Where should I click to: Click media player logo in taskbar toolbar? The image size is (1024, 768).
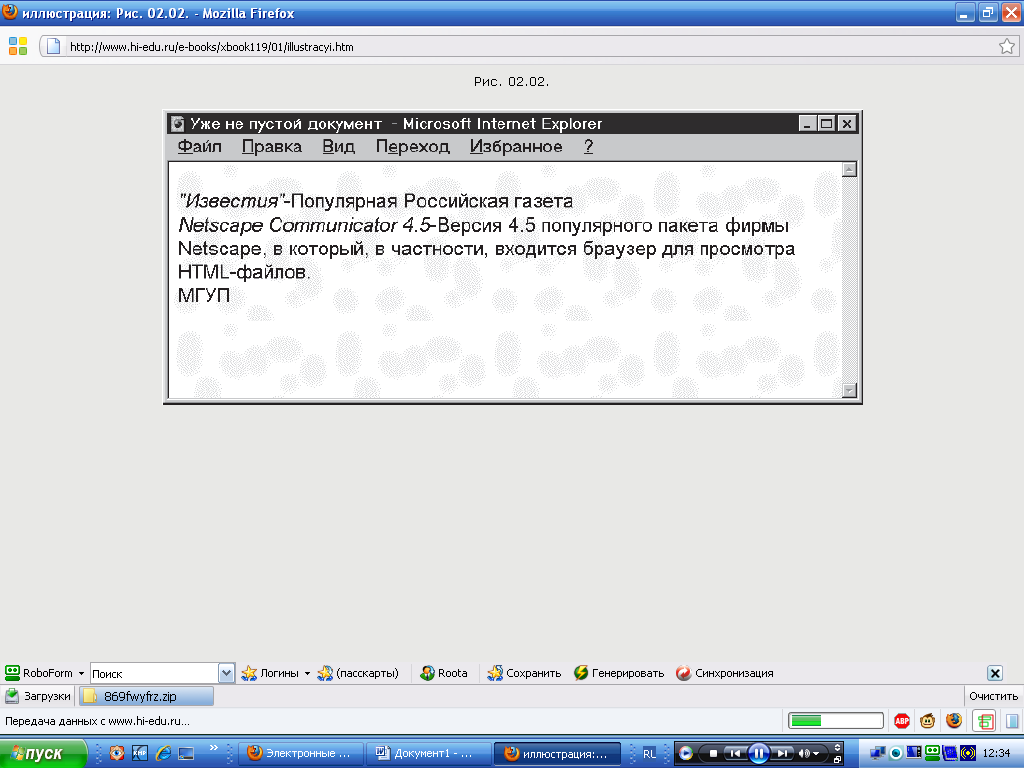pos(686,754)
